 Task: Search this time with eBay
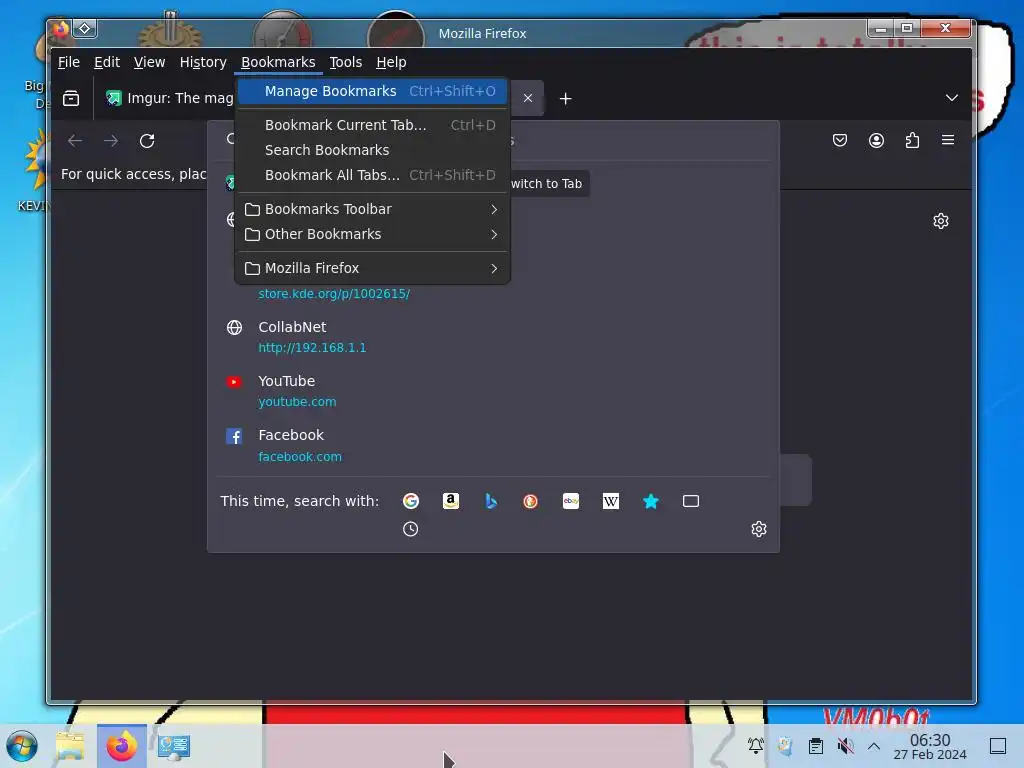[571, 501]
